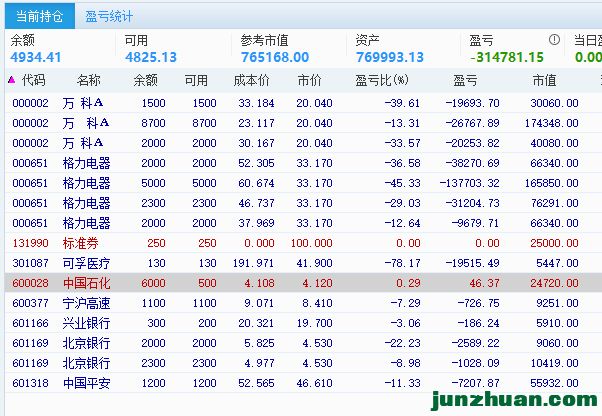Click loss ratio -78.17
Image resolution: width=602 pixels, height=416 pixels.
point(402,263)
